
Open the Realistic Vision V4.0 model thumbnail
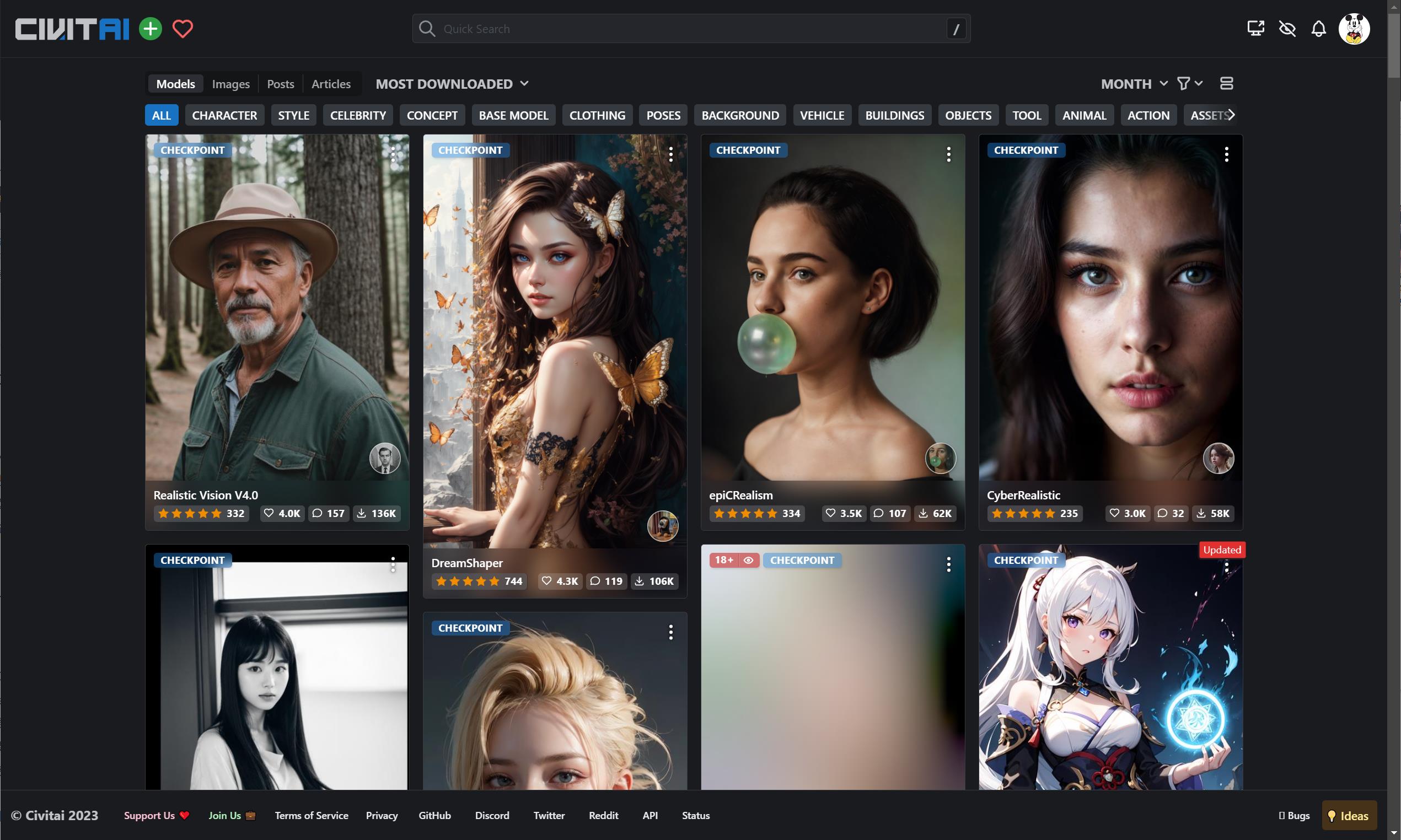[x=277, y=308]
